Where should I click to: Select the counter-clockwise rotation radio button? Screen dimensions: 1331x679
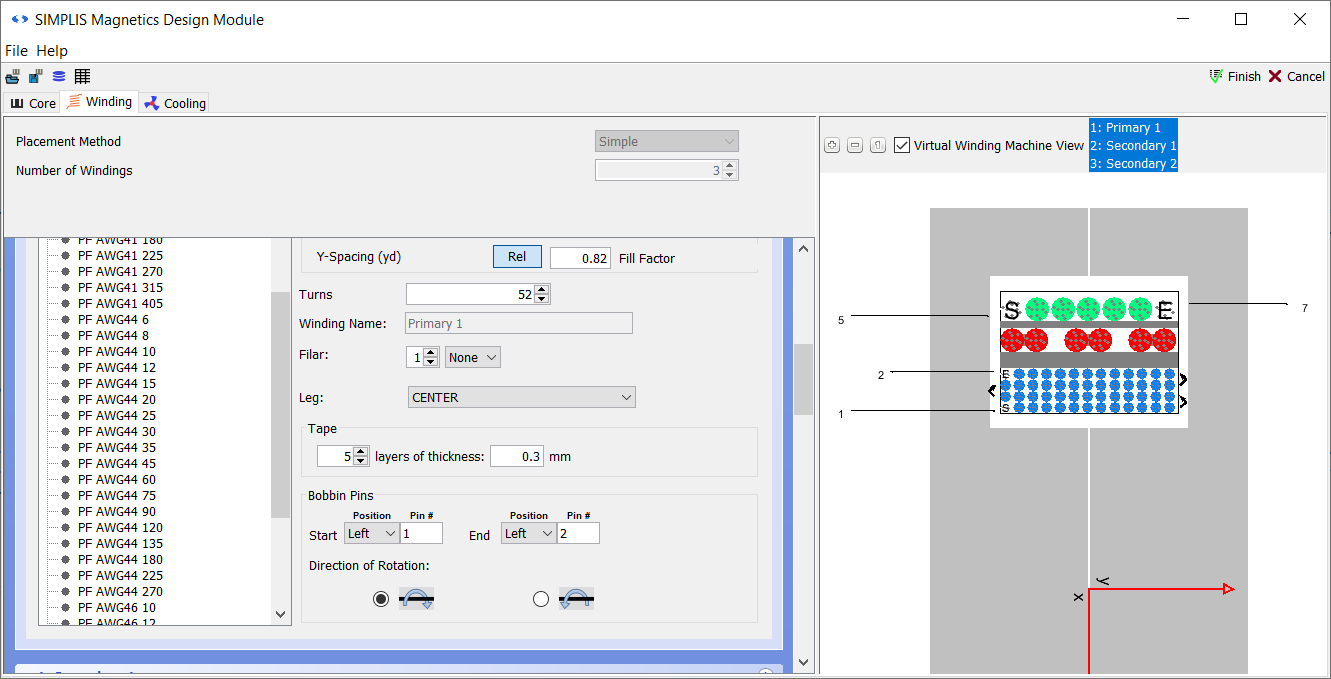point(541,599)
